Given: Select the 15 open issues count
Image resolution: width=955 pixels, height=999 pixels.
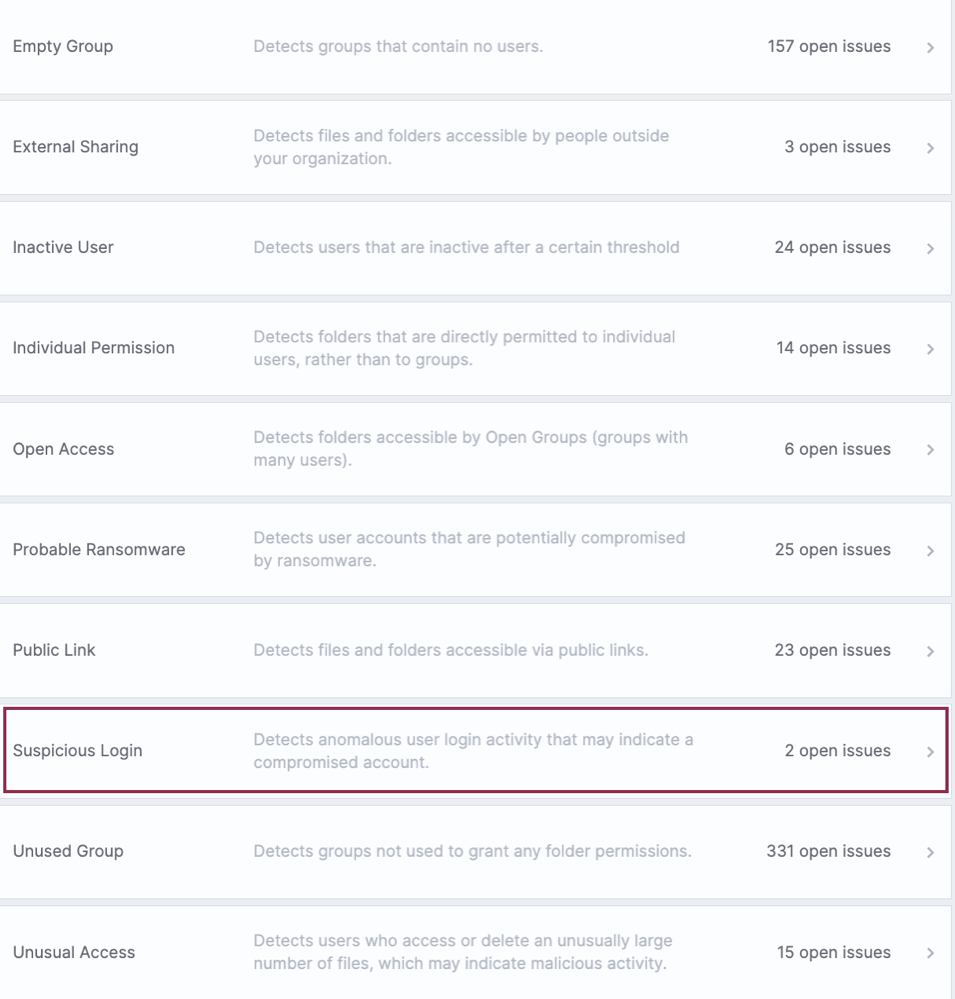Looking at the screenshot, I should point(833,952).
